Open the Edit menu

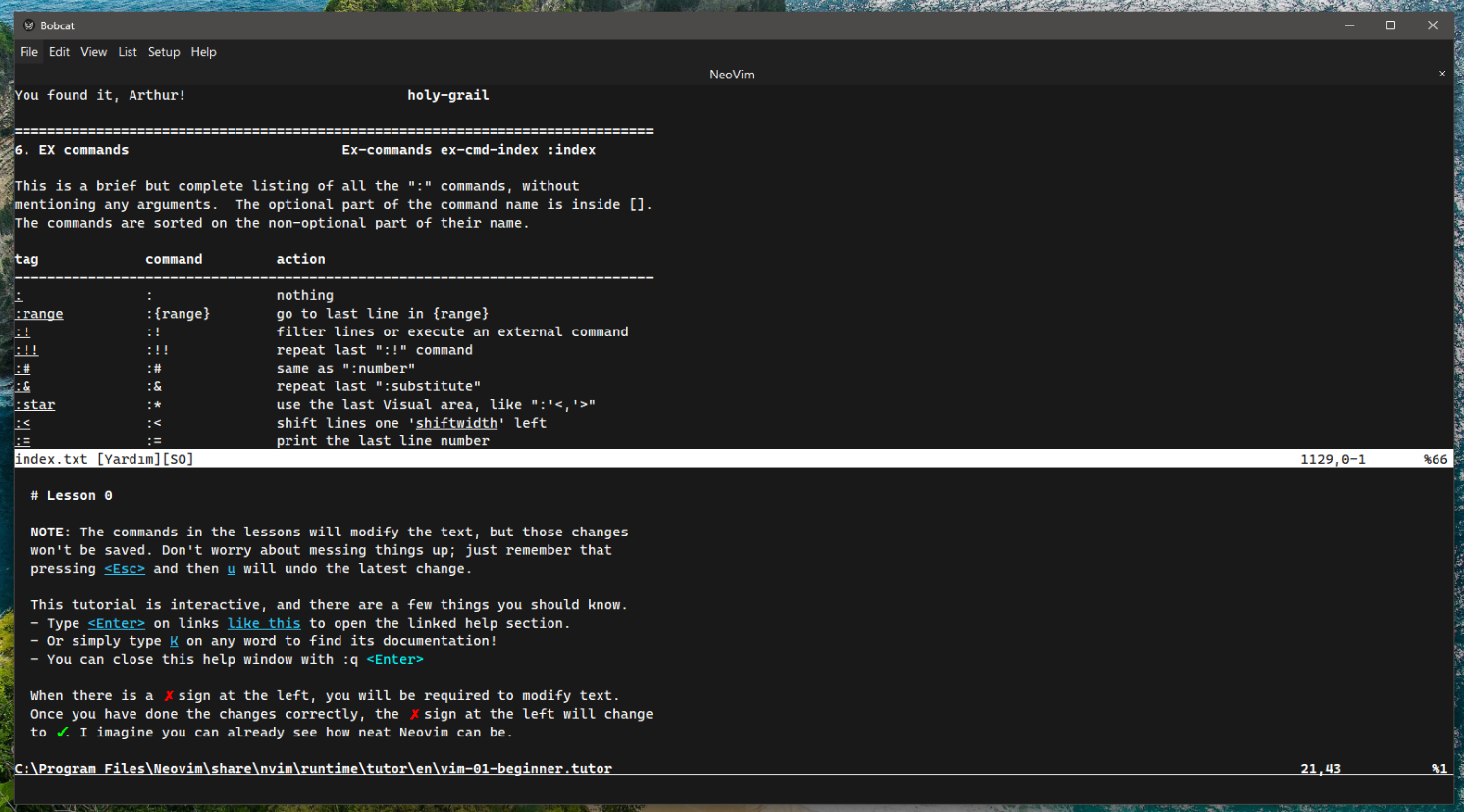(x=60, y=52)
